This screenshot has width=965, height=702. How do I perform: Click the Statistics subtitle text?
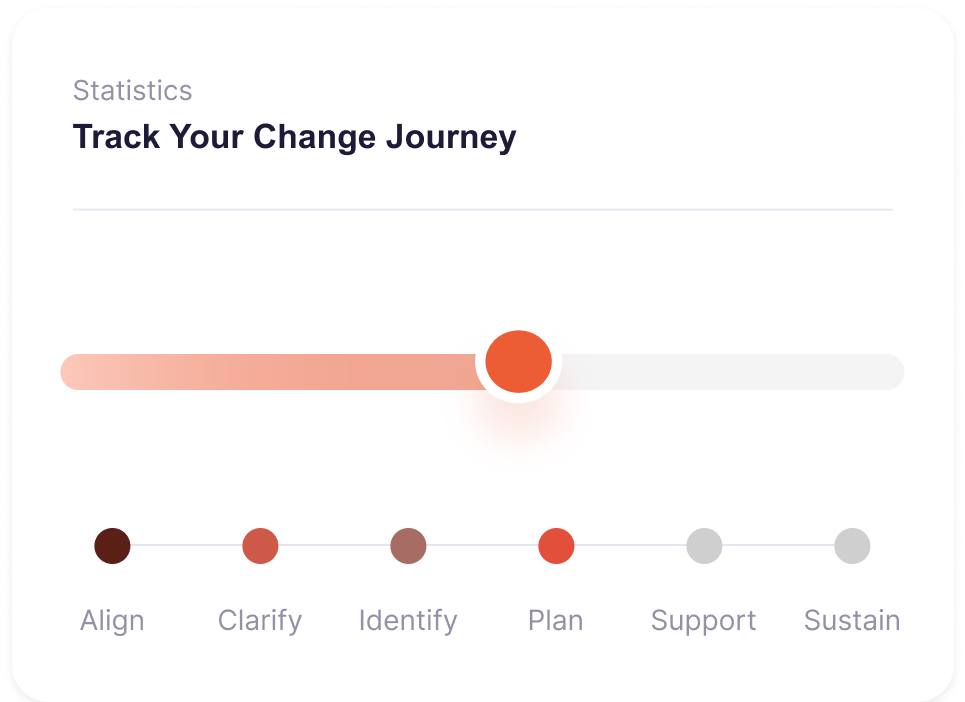click(x=132, y=90)
